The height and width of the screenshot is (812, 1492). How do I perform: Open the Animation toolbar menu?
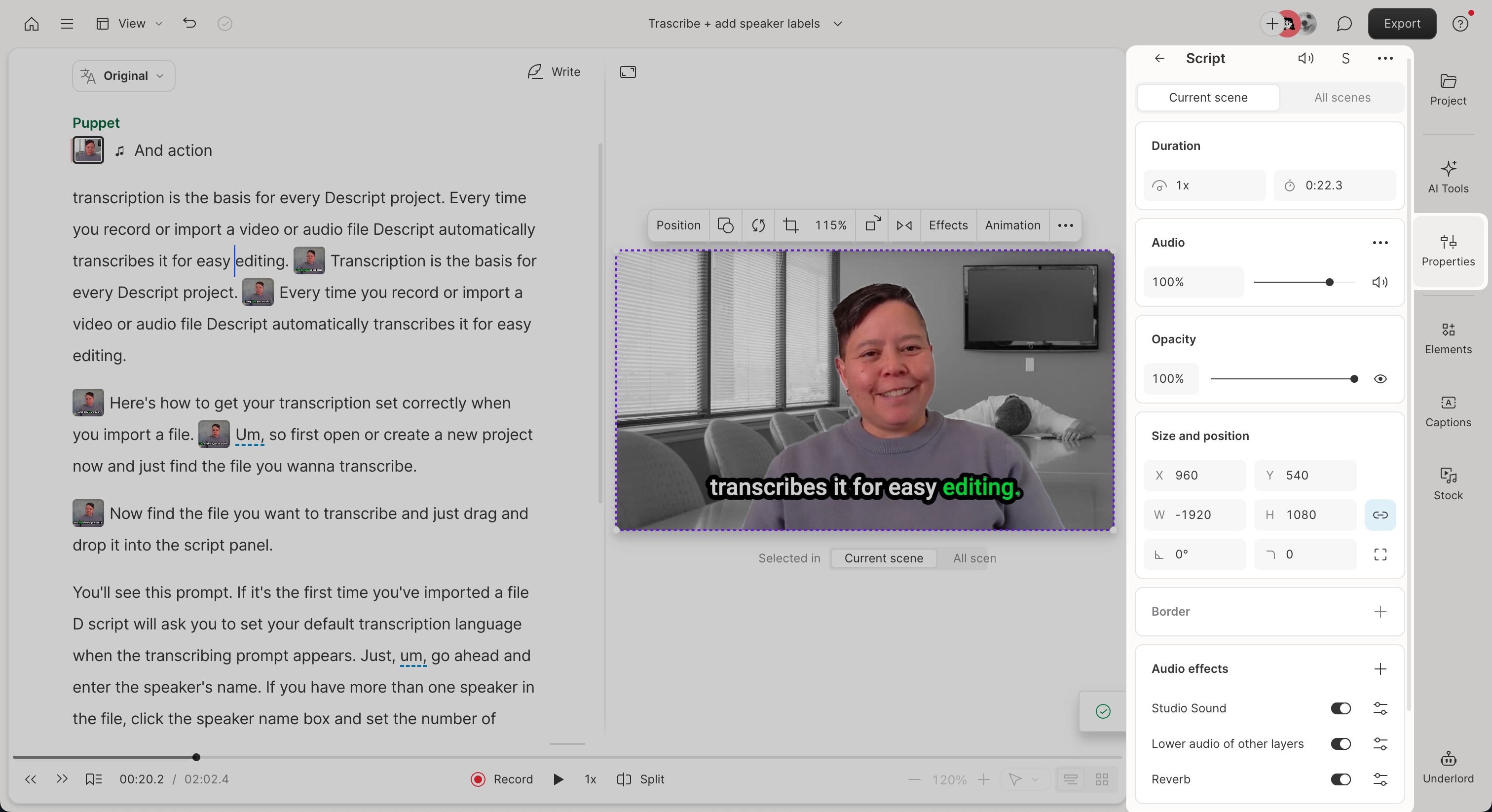click(x=1012, y=225)
